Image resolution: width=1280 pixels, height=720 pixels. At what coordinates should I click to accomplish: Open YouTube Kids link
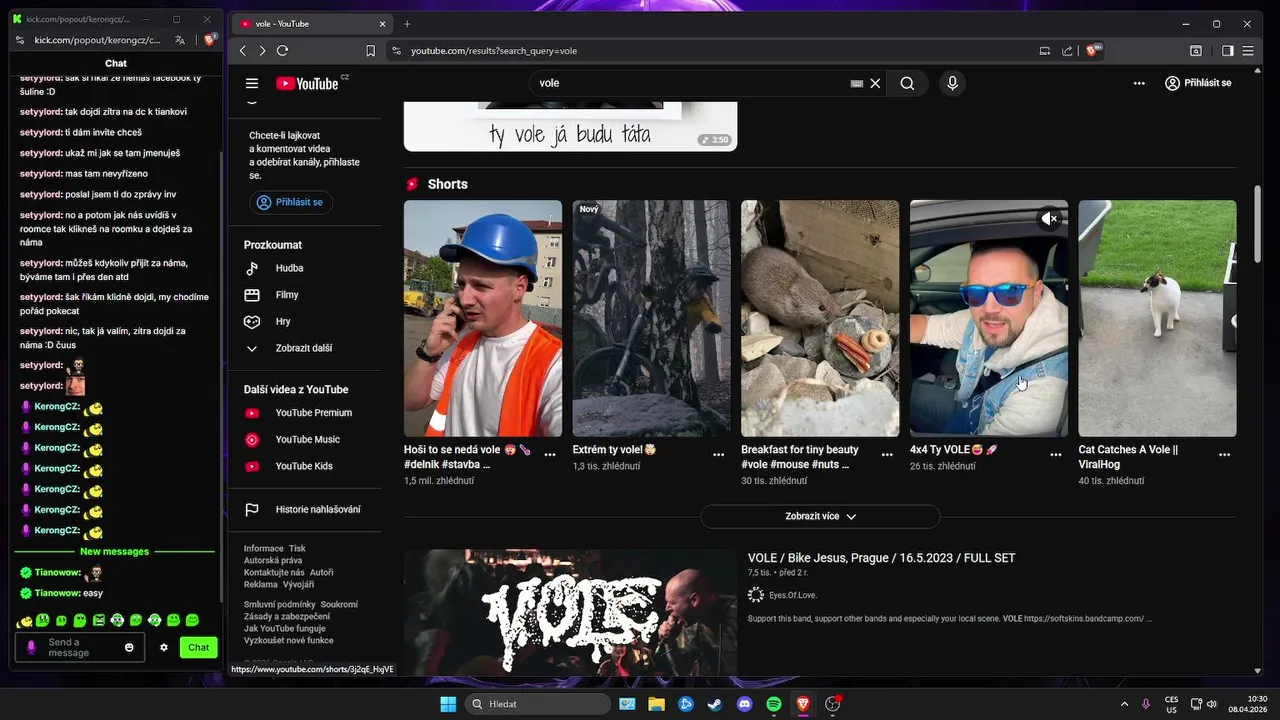(304, 466)
